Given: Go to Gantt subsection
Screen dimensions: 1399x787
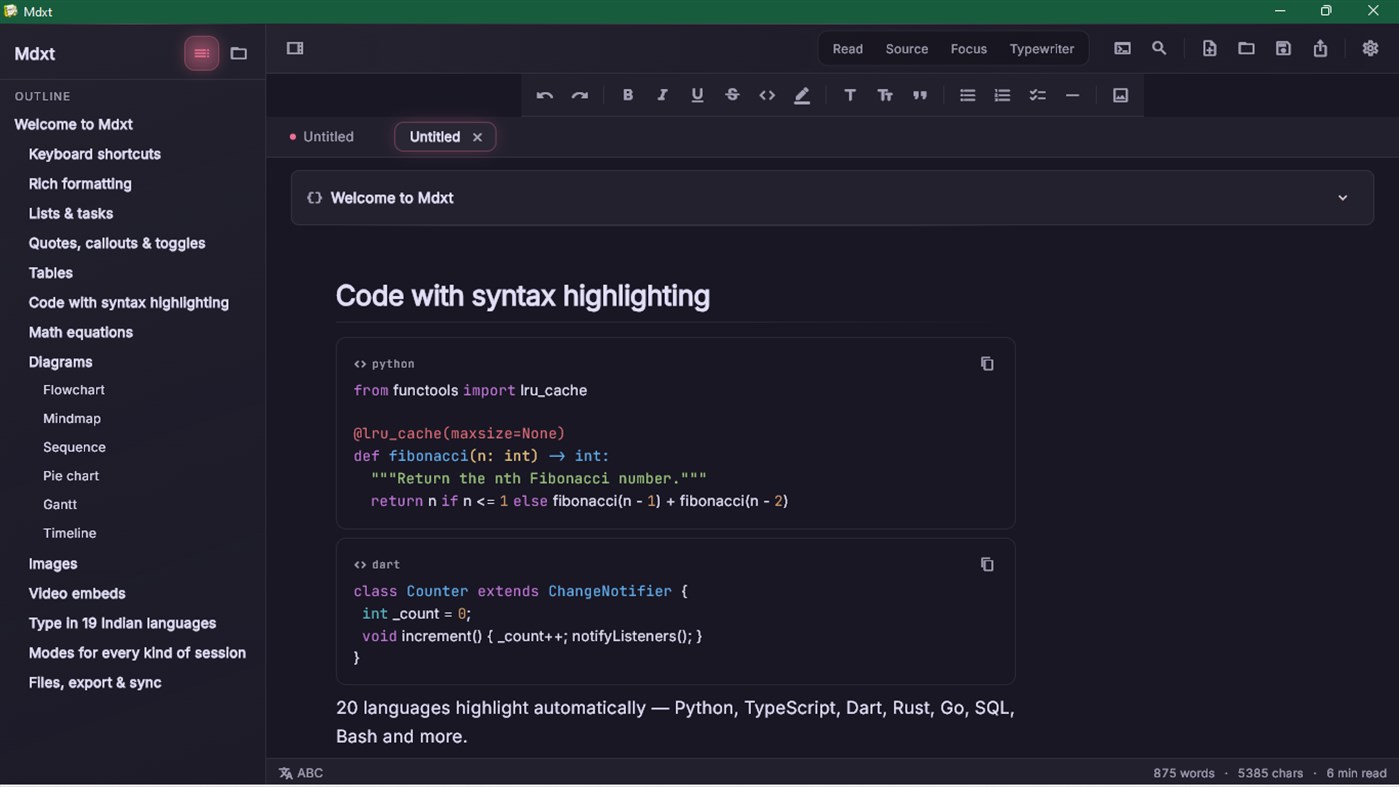Looking at the screenshot, I should [60, 505].
